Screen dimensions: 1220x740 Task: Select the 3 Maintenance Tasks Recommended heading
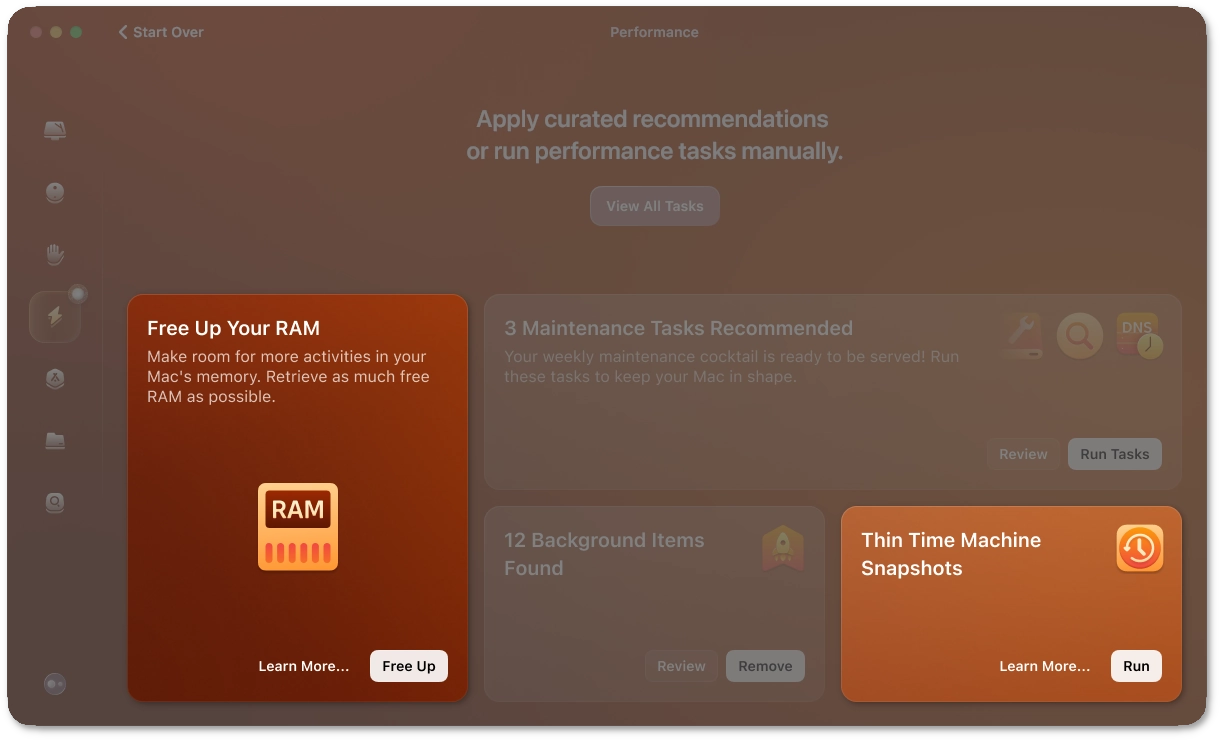coord(678,328)
